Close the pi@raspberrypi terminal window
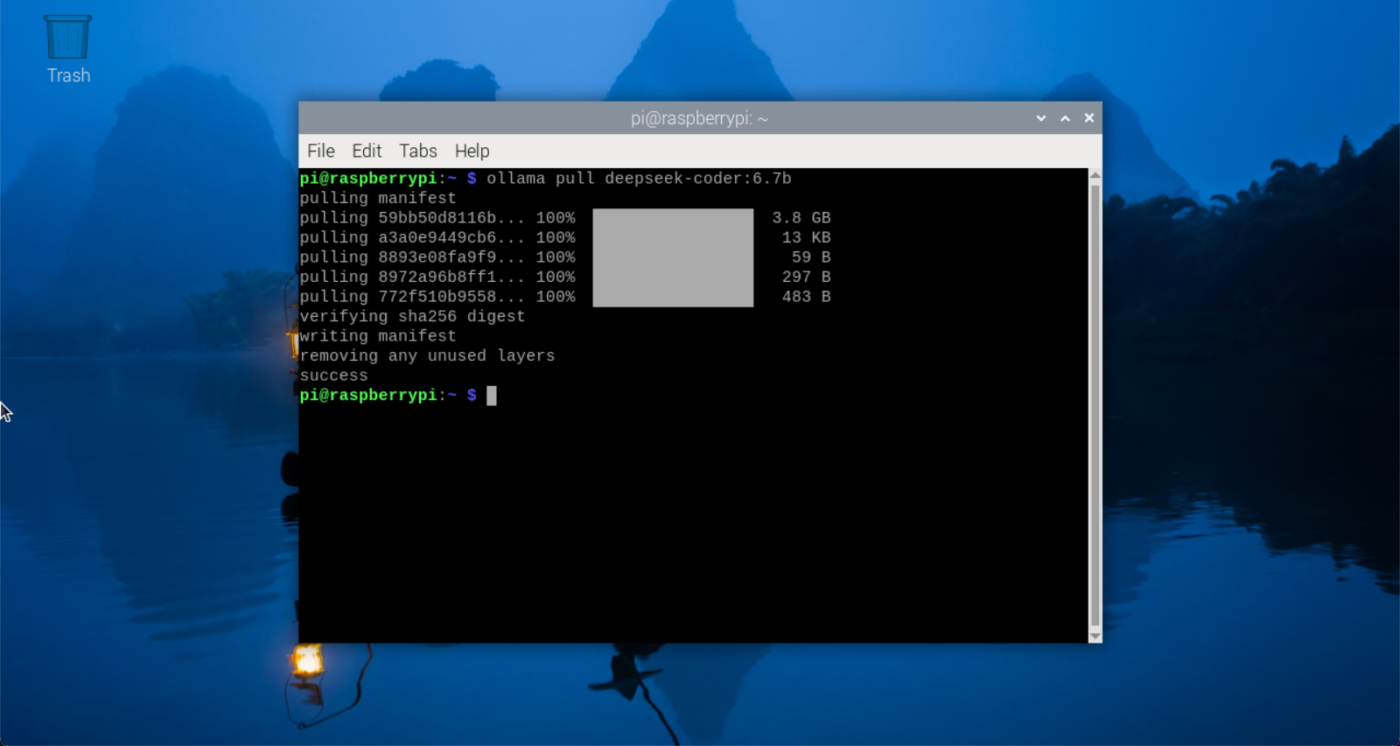The width and height of the screenshot is (1400, 746). pyautogui.click(x=1089, y=118)
